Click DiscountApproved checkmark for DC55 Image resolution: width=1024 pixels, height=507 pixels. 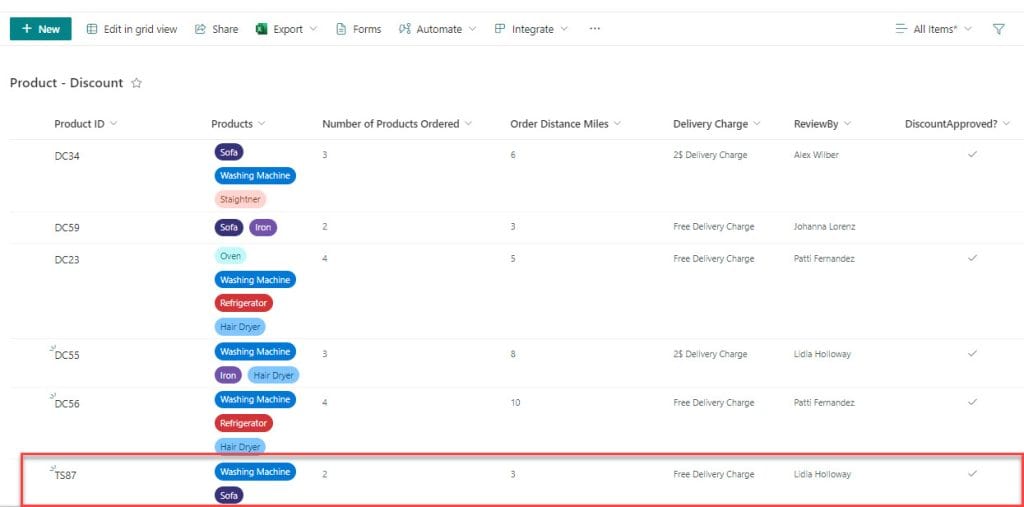(972, 353)
